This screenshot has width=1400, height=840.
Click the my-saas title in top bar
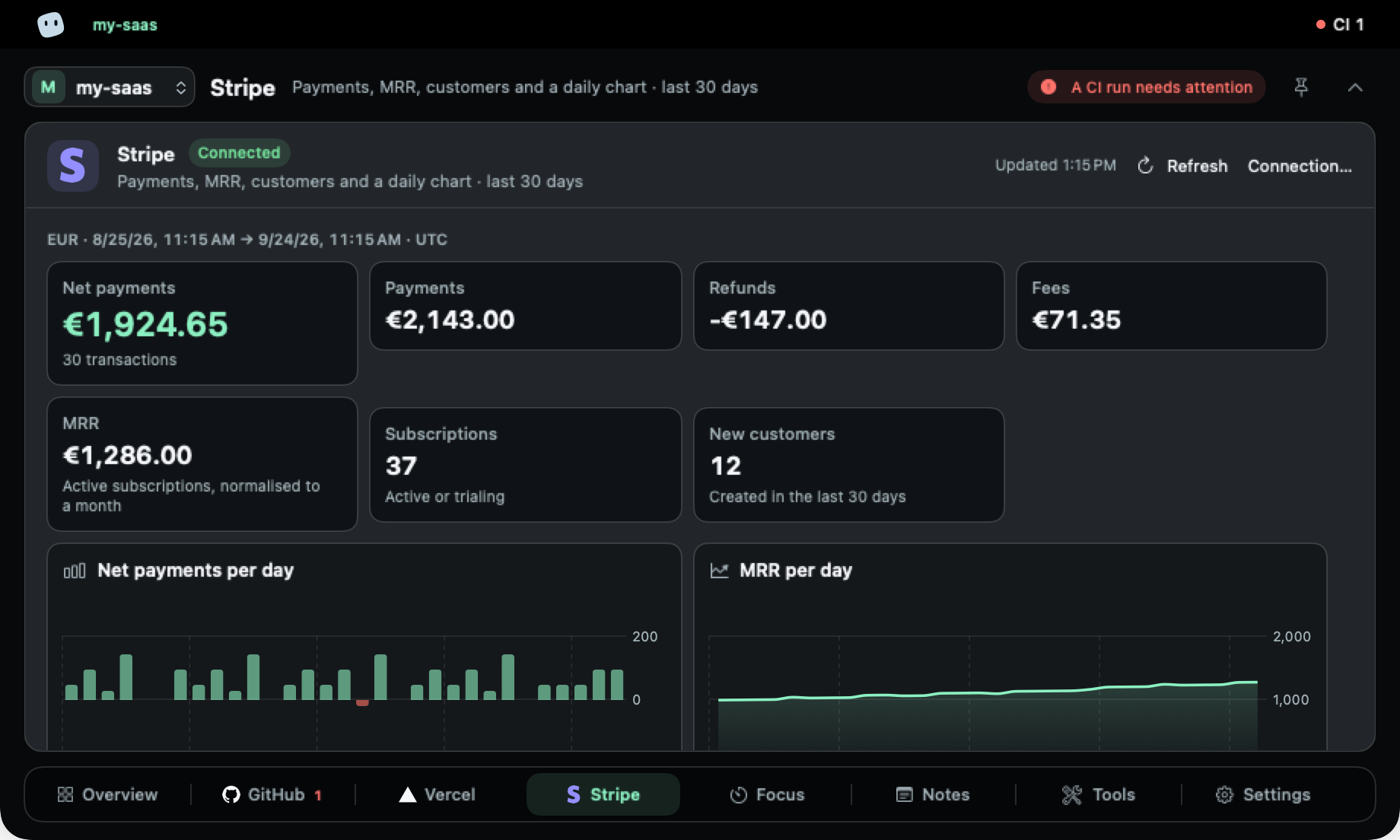125,24
